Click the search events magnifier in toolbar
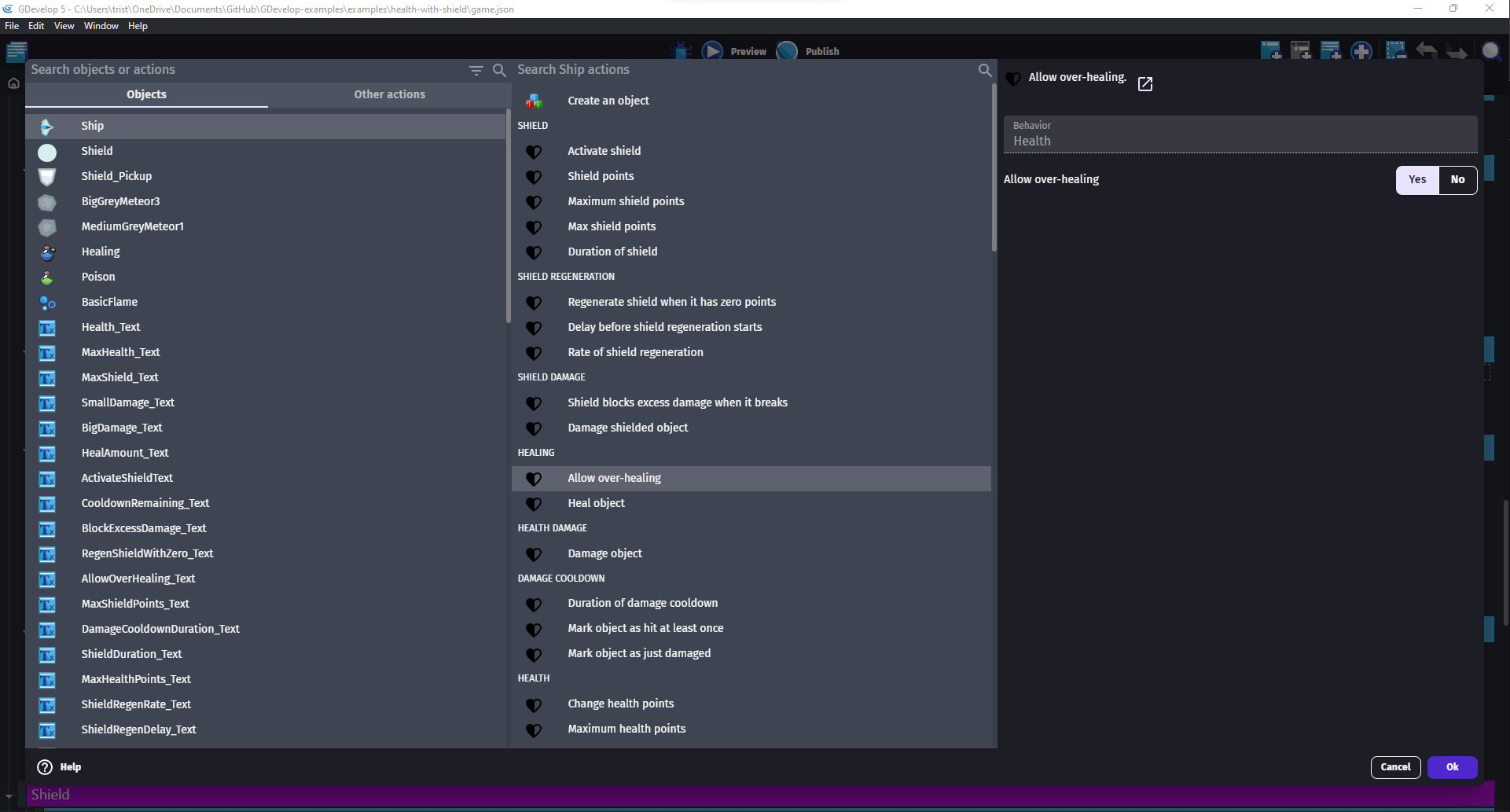Screen dimensions: 1510x812 pyautogui.click(x=1490, y=51)
